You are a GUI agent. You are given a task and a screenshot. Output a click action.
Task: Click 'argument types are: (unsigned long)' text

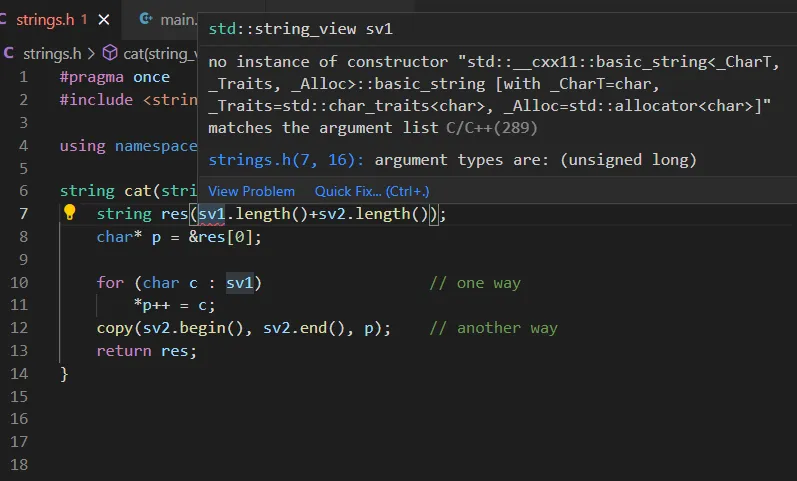[x=535, y=160]
